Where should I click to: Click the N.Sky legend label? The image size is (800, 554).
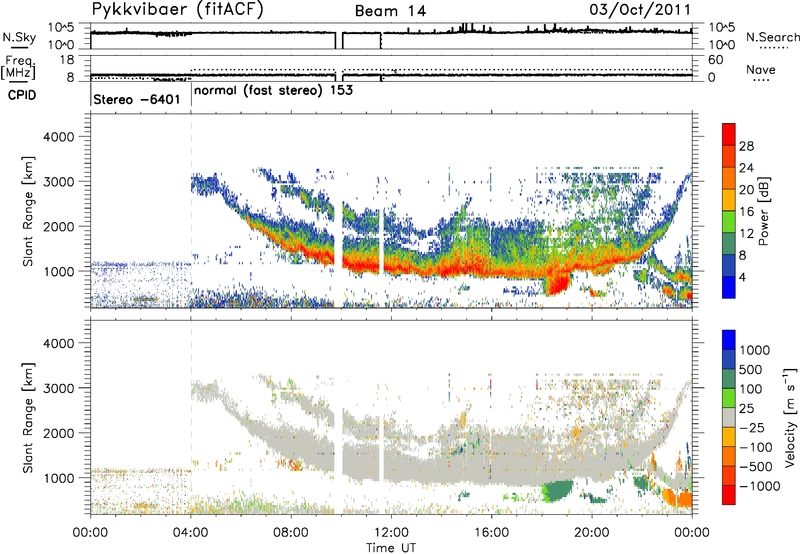[x=19, y=37]
